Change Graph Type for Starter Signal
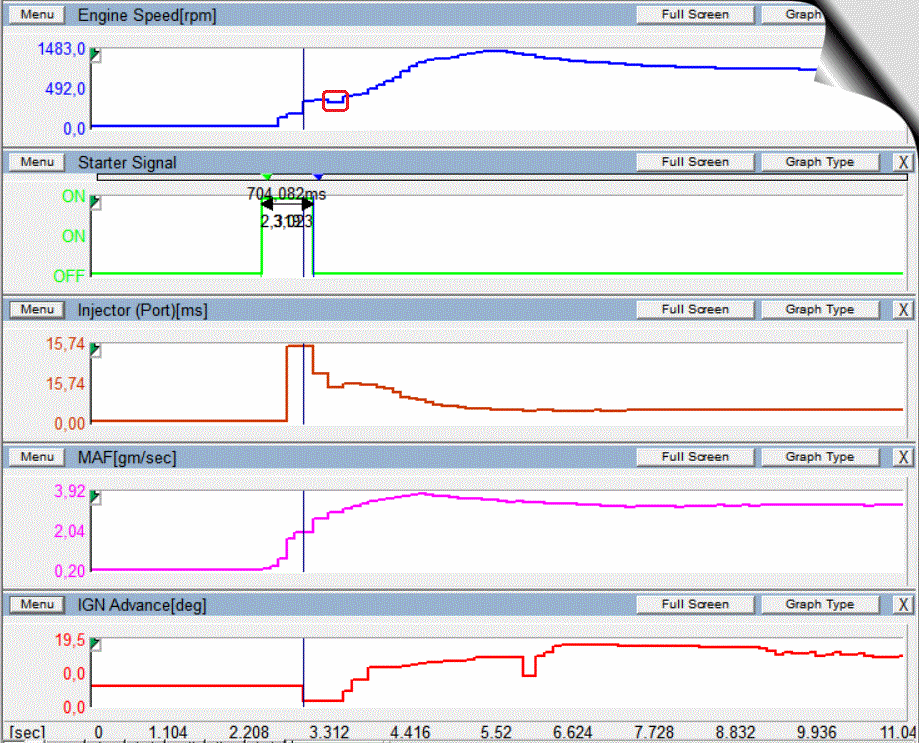919x743 pixels. pos(818,162)
